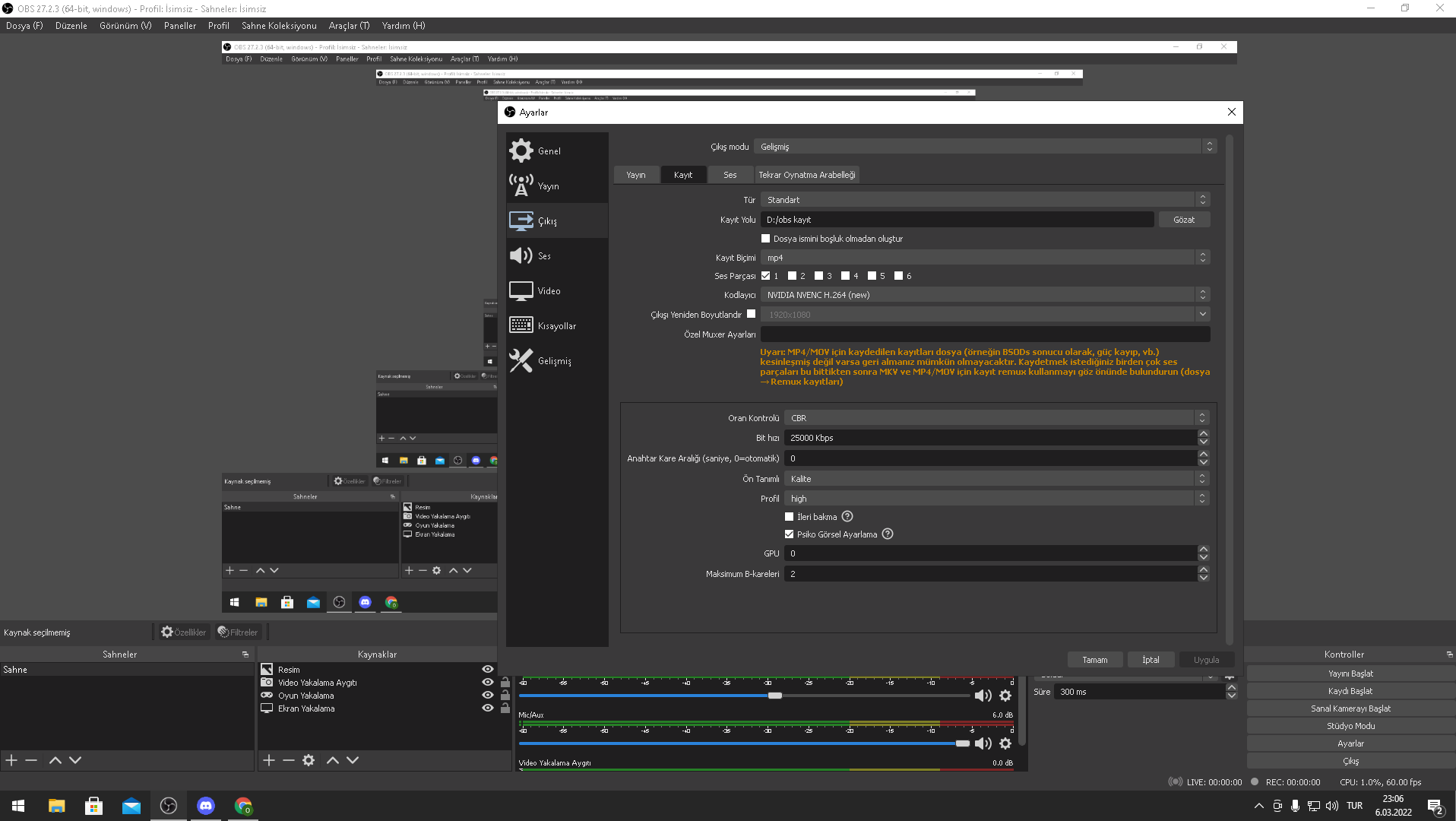This screenshot has width=1456, height=821.
Task: Switch to Ses tab in output settings
Action: pyautogui.click(x=730, y=175)
